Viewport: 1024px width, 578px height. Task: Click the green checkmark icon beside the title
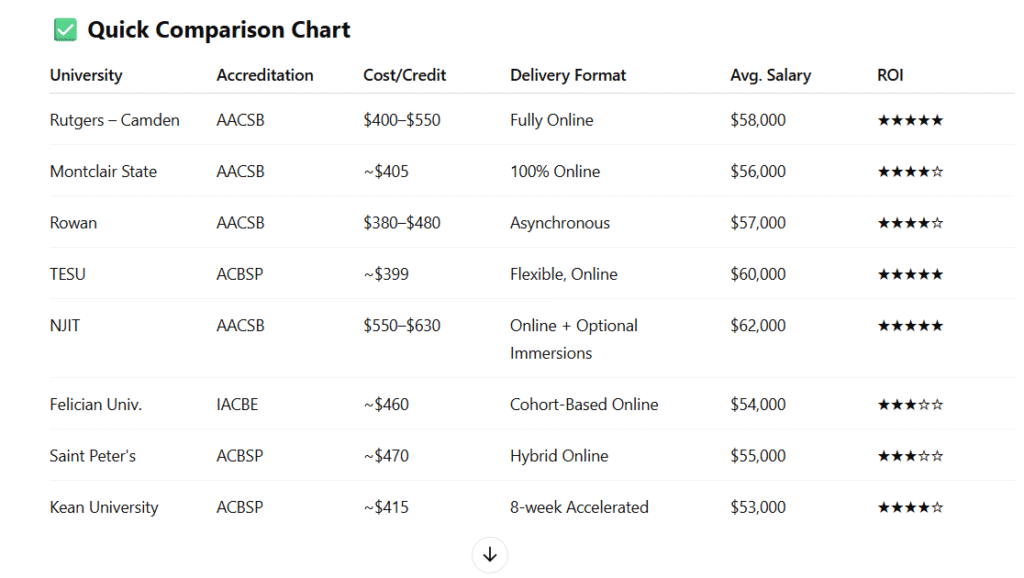[x=65, y=30]
